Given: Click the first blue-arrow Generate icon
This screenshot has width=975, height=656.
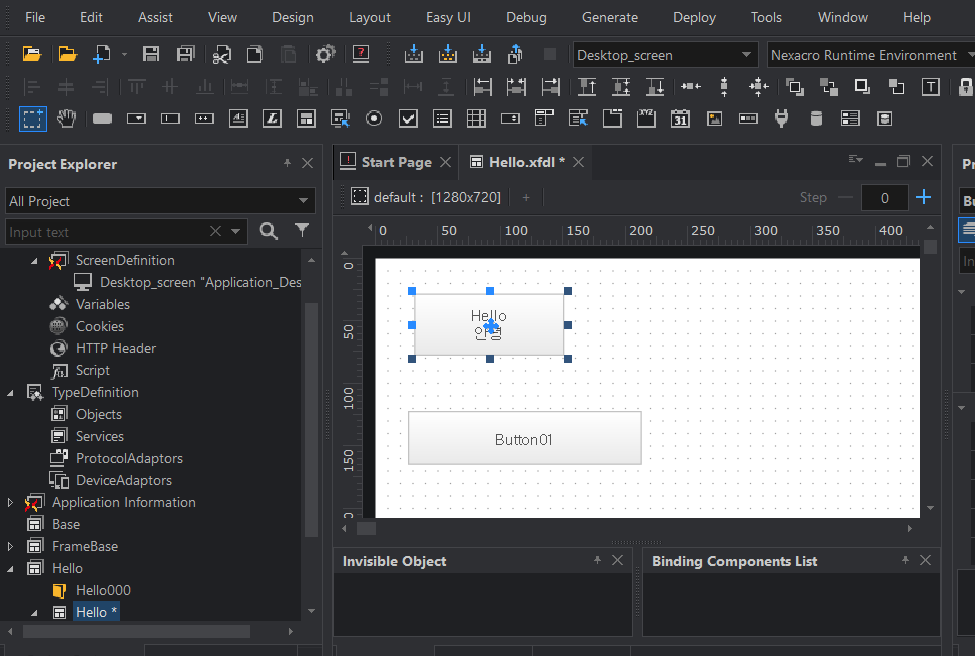Looking at the screenshot, I should coord(414,55).
